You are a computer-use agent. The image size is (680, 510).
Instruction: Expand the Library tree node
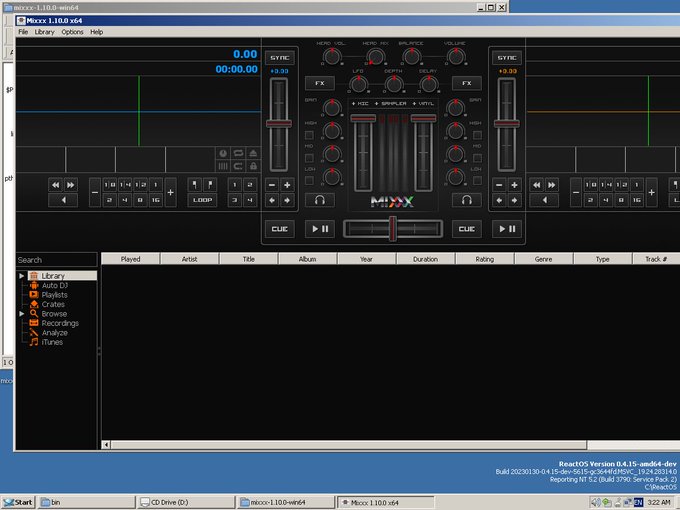[x=21, y=276]
